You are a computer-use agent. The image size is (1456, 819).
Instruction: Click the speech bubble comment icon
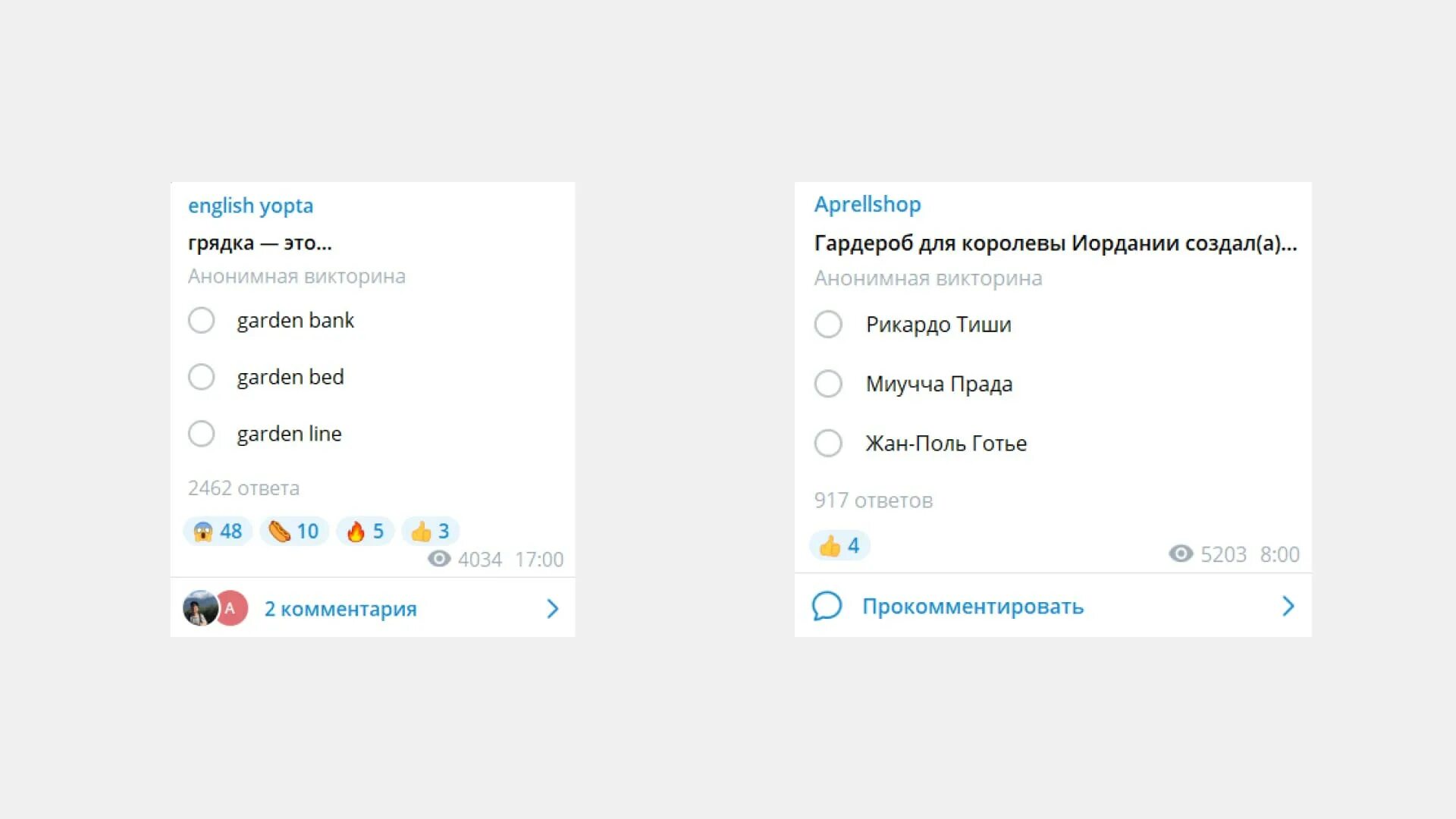pos(827,606)
